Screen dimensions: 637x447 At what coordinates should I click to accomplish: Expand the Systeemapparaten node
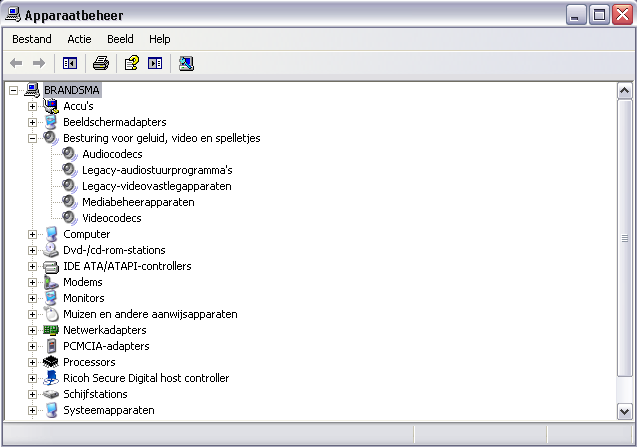coord(32,410)
